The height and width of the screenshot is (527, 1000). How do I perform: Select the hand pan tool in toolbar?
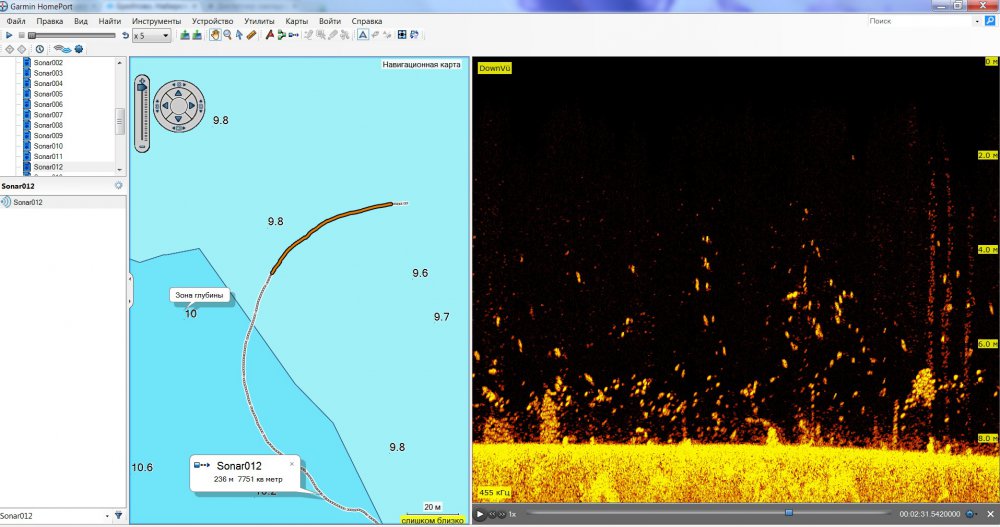214,35
